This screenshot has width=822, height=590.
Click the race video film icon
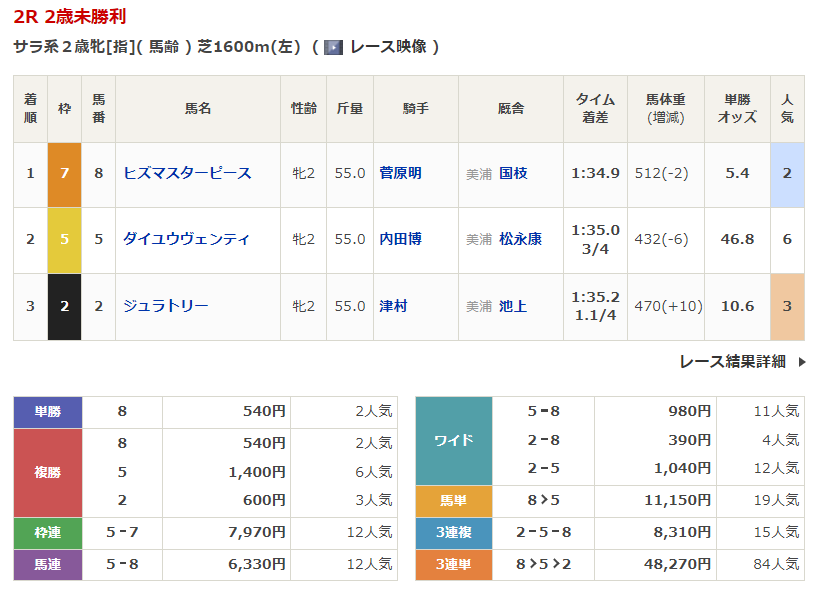pos(334,47)
